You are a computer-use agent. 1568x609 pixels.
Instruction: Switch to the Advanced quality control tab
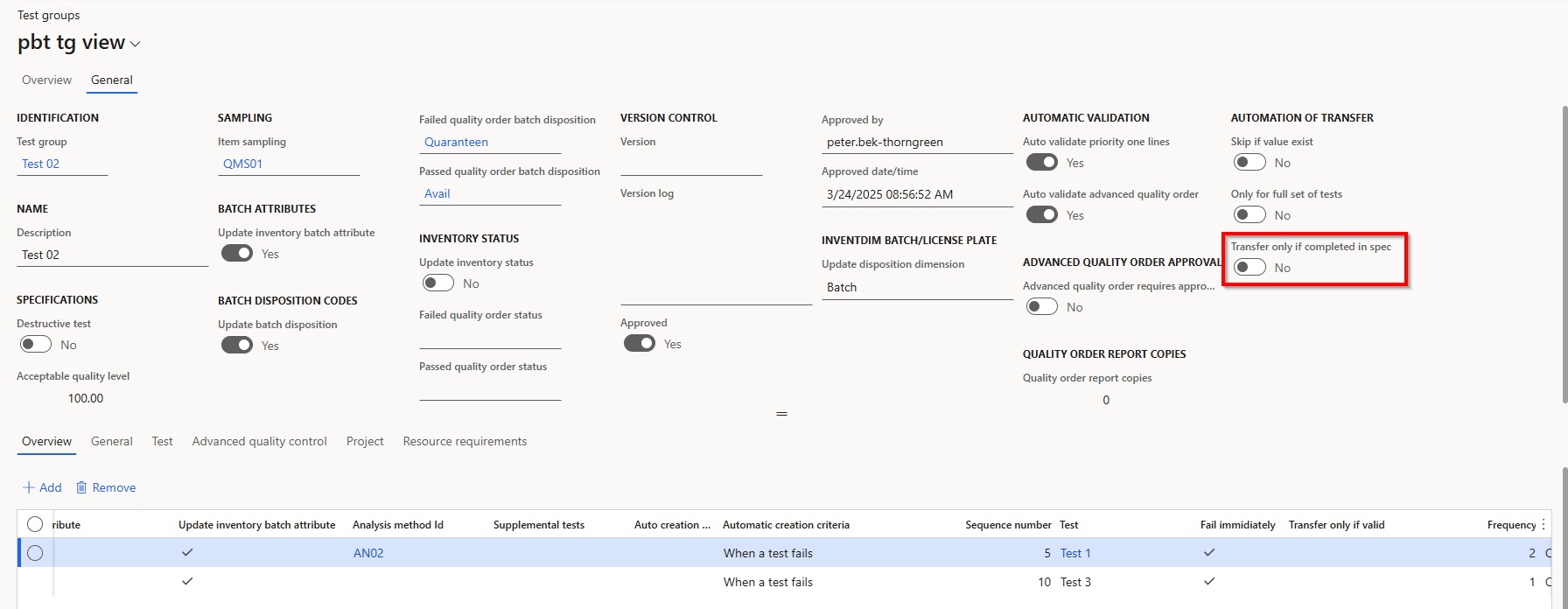click(259, 442)
